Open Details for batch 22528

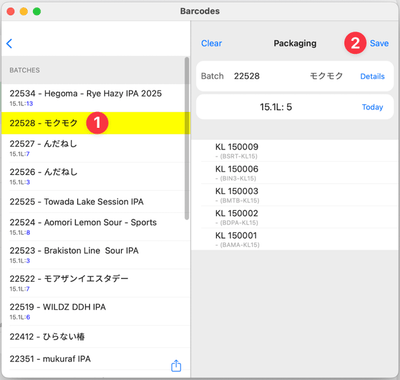372,76
